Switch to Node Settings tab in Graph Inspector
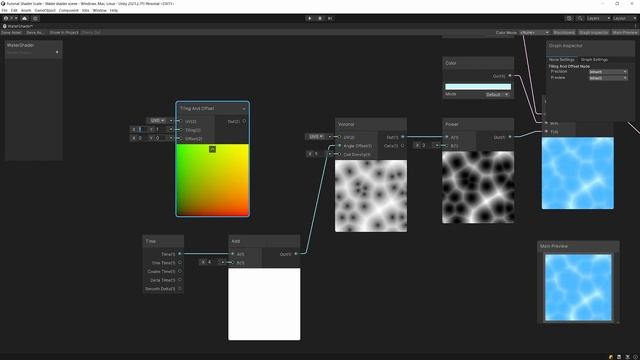Screen dimensions: 640x360 (x=562, y=60)
